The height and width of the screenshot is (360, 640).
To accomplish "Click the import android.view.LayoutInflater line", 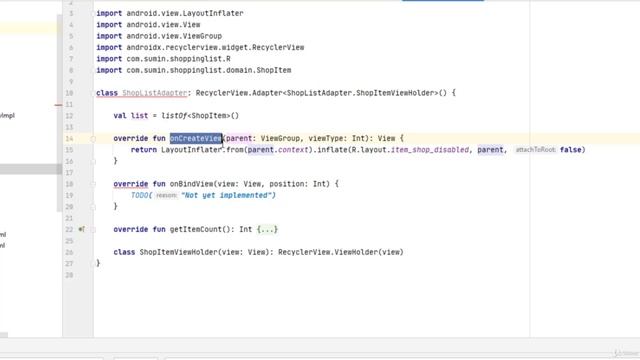I will pyautogui.click(x=170, y=13).
